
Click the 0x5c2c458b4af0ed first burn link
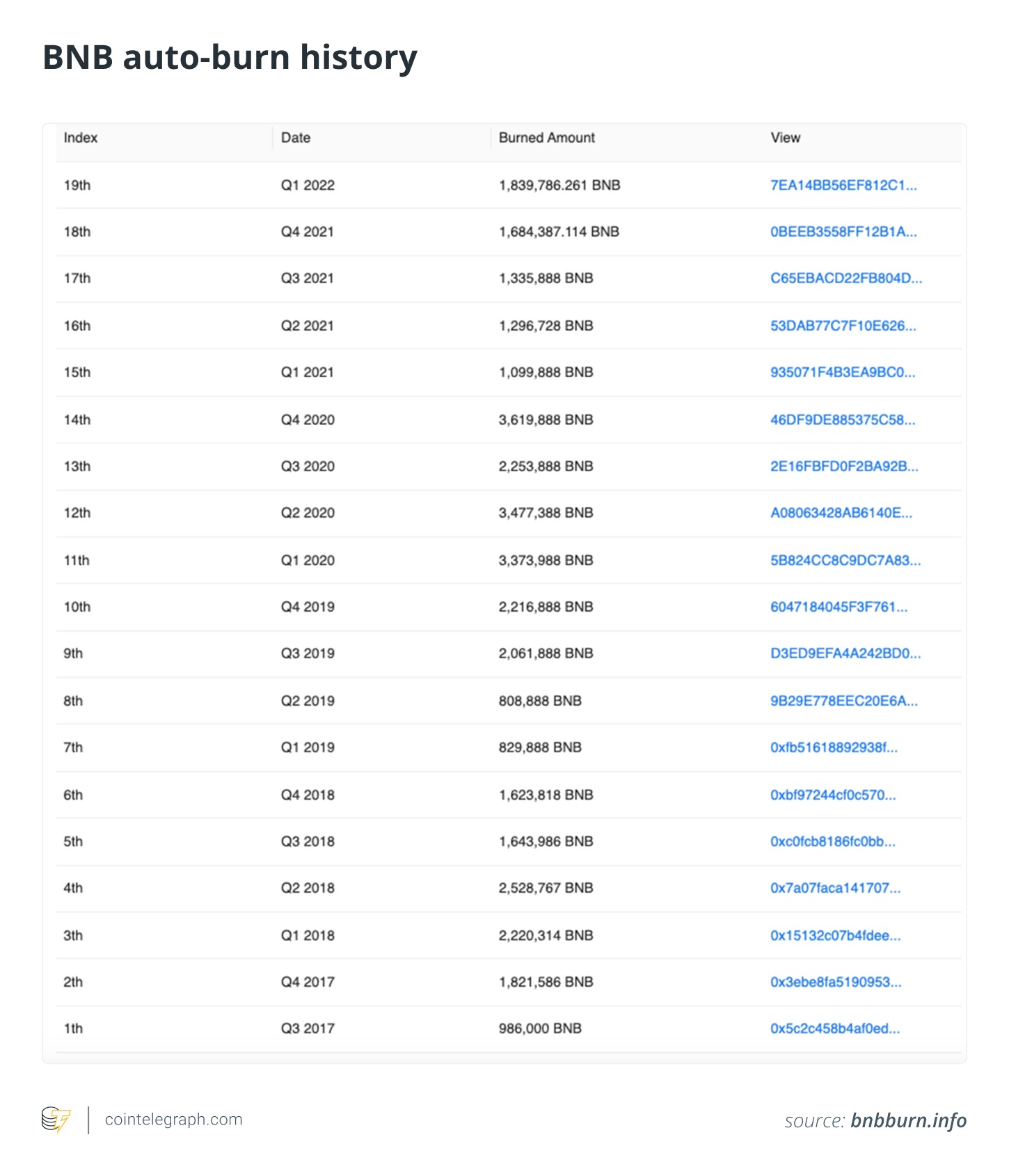[x=834, y=1028]
